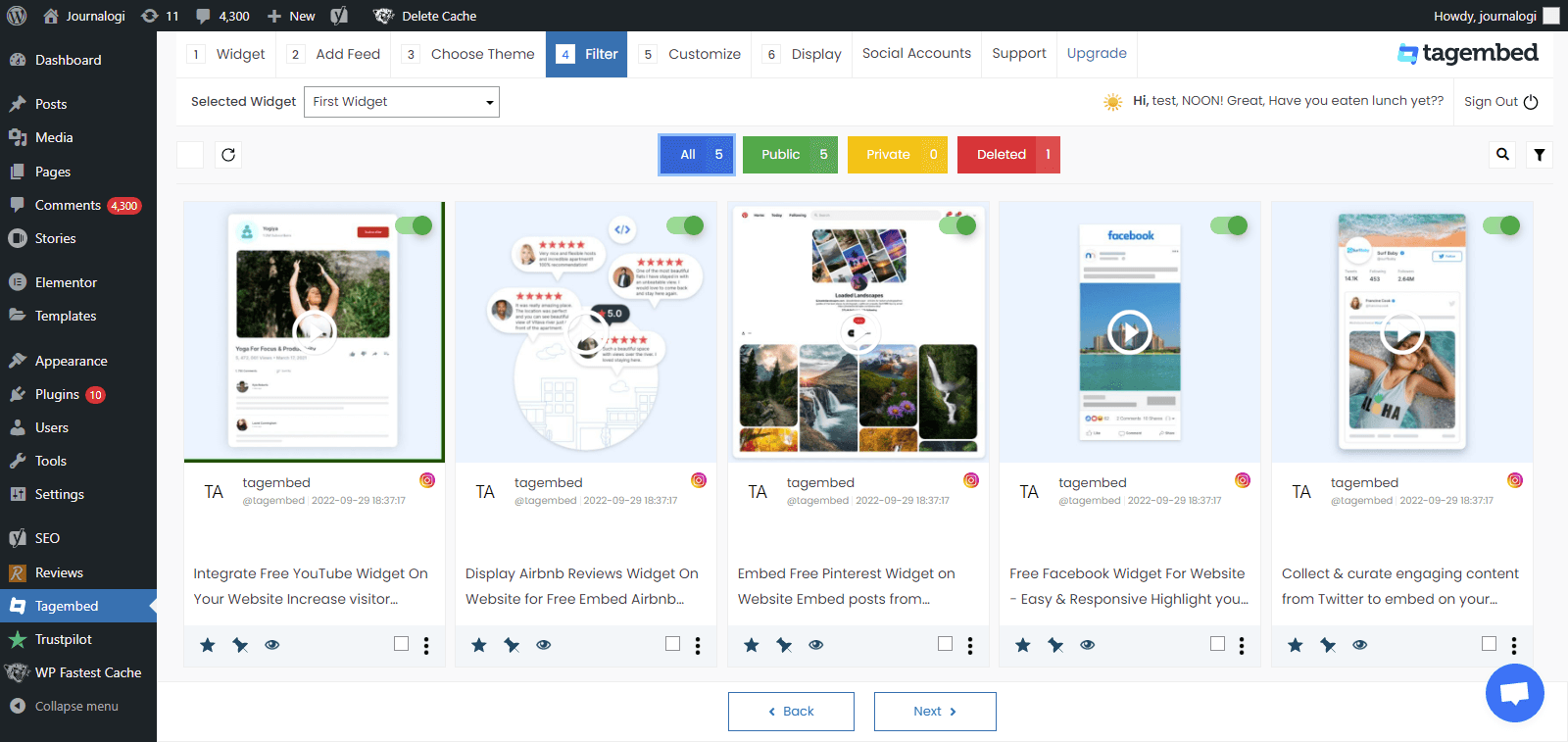Click the Yoast SEO icon in admin bar
Screen dimensions: 1568x742
(x=339, y=16)
